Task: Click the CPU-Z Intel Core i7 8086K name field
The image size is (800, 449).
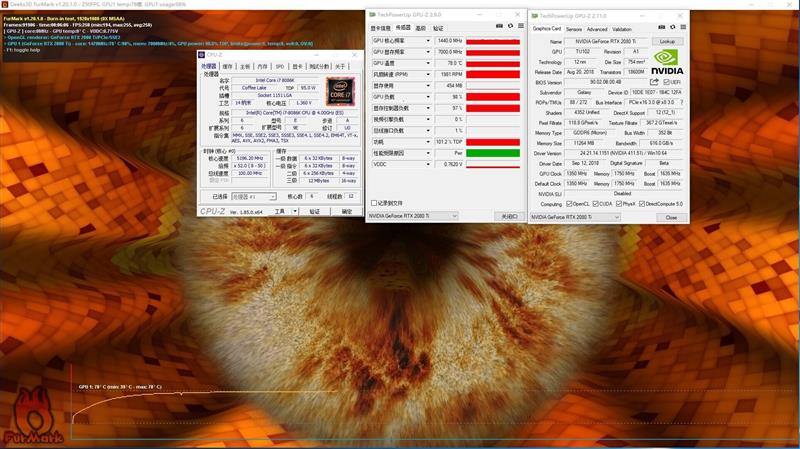Action: pyautogui.click(x=276, y=81)
